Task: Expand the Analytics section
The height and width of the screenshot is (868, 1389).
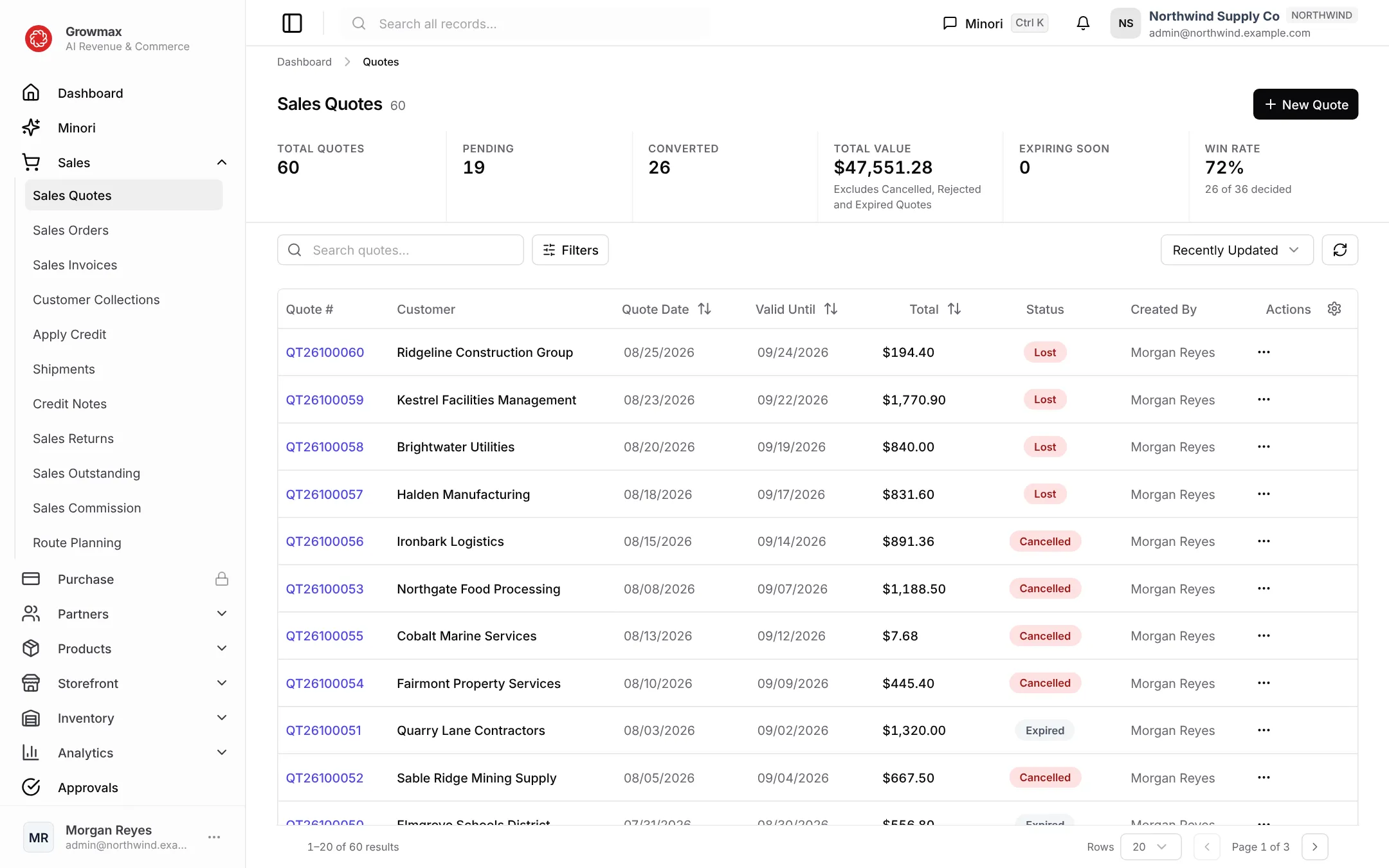Action: pos(222,752)
